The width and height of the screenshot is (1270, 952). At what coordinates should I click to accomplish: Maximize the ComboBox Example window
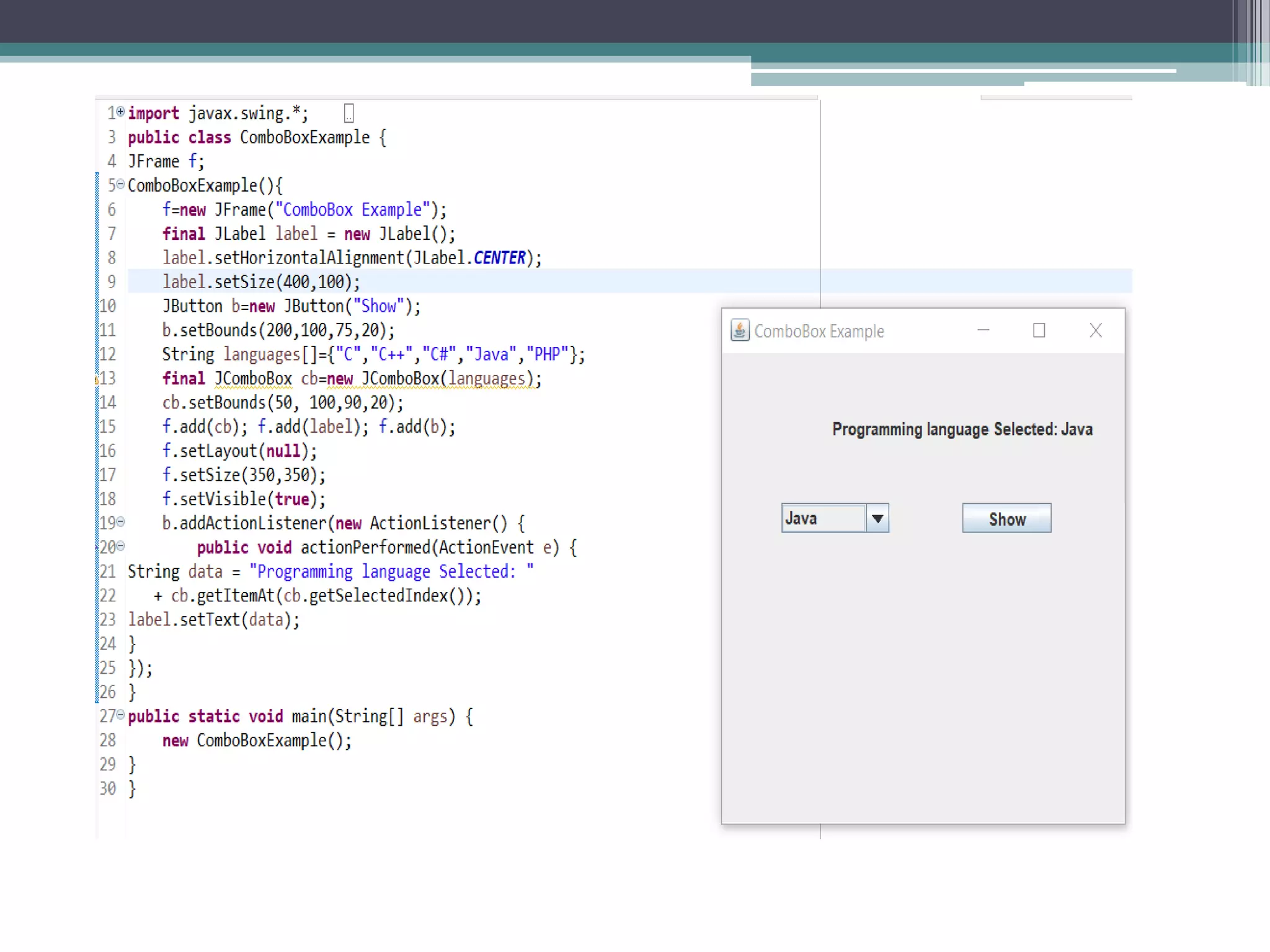1039,330
